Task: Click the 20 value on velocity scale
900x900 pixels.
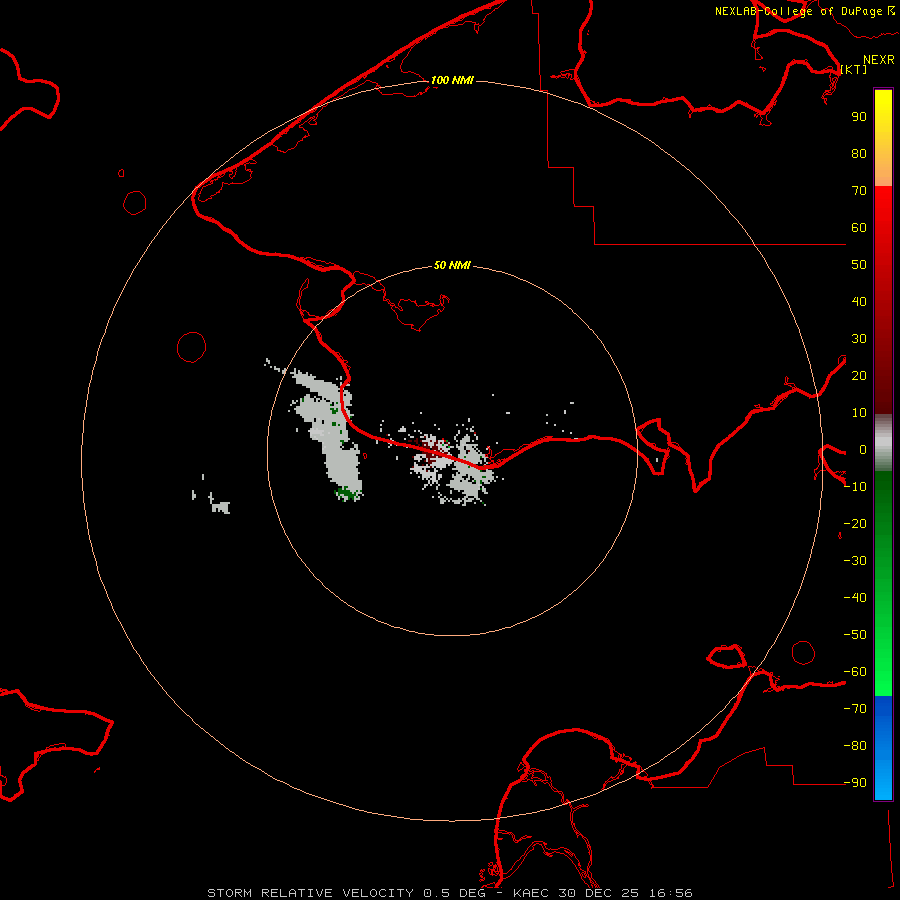Action: tap(859, 375)
